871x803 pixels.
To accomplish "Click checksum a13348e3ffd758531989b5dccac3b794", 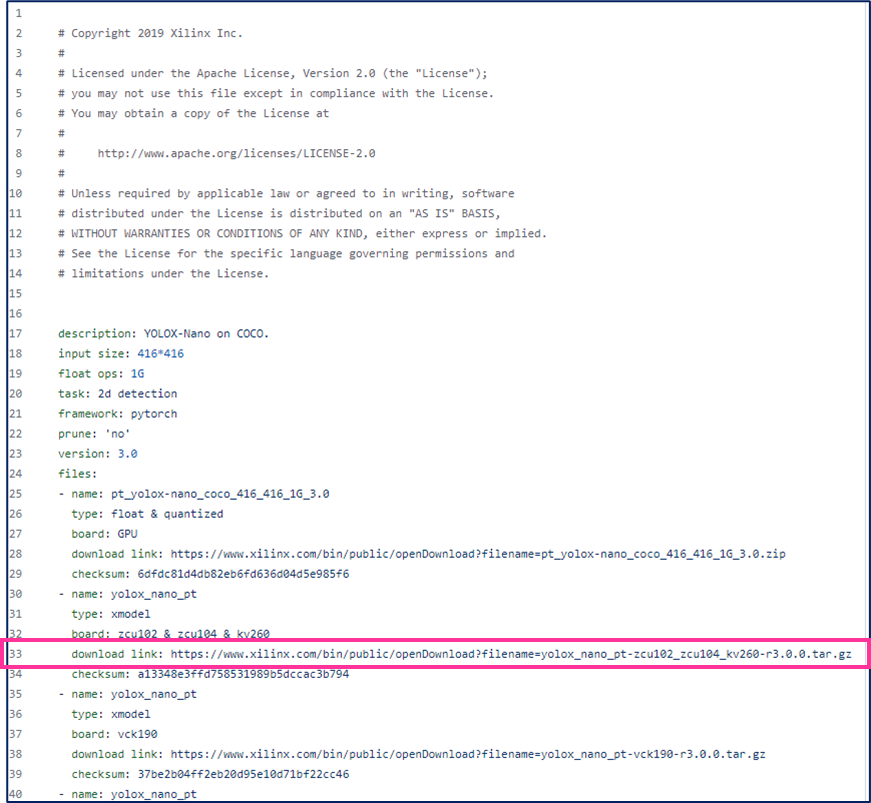I will [x=243, y=674].
